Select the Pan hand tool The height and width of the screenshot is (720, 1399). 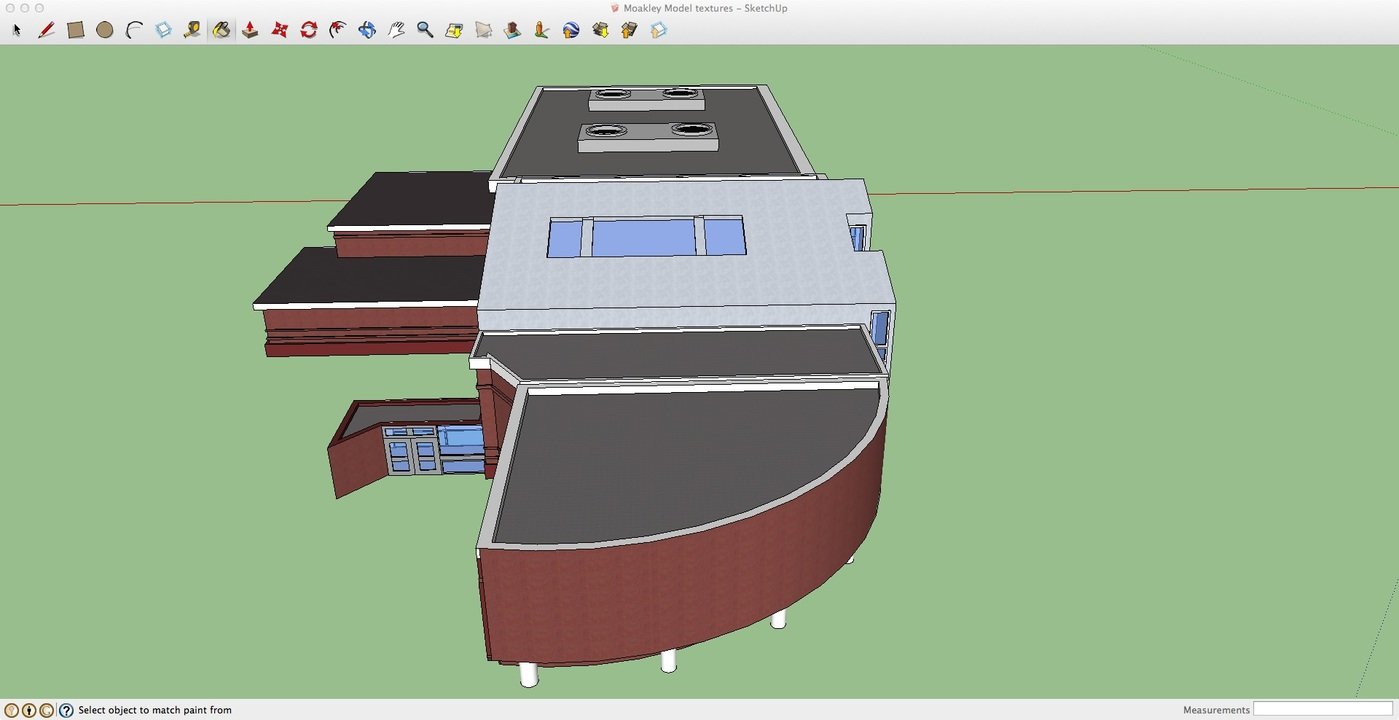click(396, 30)
